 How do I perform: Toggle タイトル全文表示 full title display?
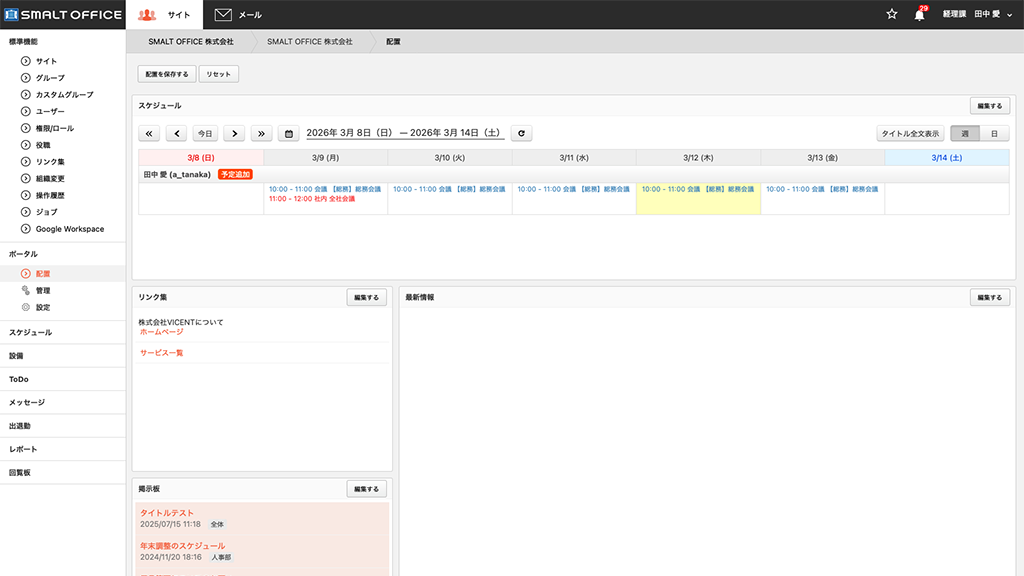click(909, 133)
